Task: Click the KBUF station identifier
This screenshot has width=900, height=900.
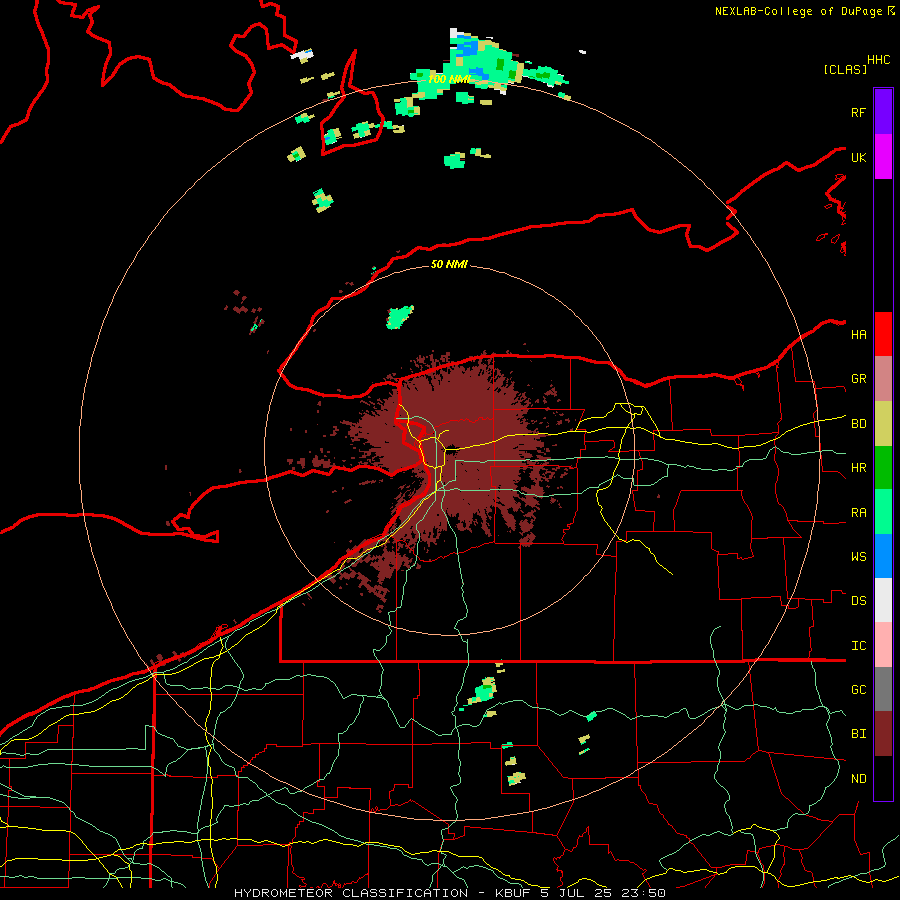Action: click(x=511, y=893)
